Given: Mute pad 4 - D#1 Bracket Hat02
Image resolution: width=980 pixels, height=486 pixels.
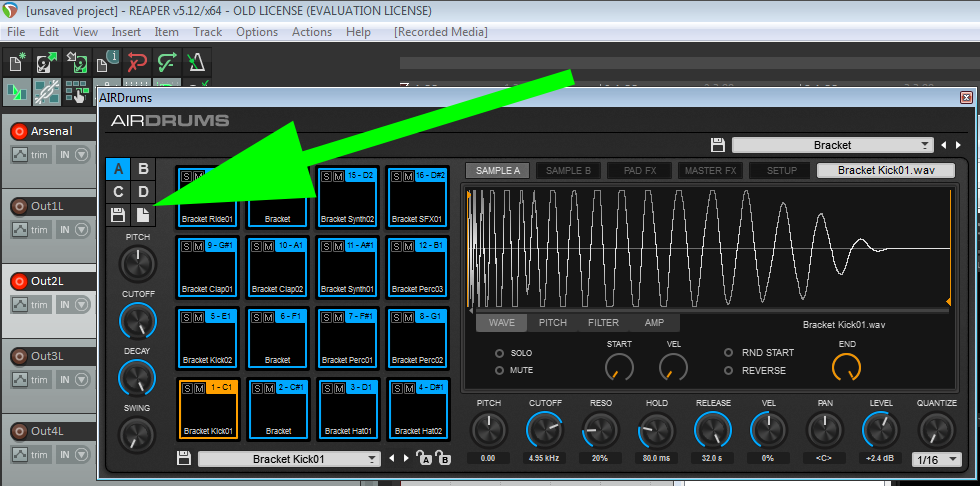Looking at the screenshot, I should point(408,388).
